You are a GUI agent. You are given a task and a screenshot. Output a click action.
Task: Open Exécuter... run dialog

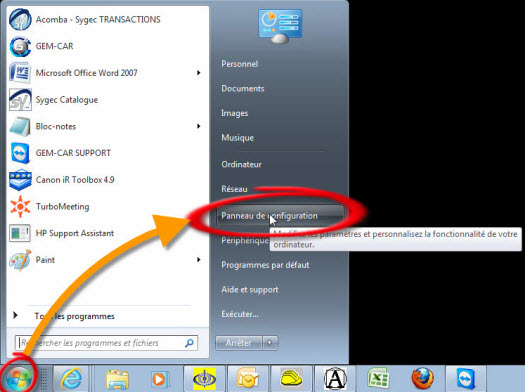click(240, 314)
